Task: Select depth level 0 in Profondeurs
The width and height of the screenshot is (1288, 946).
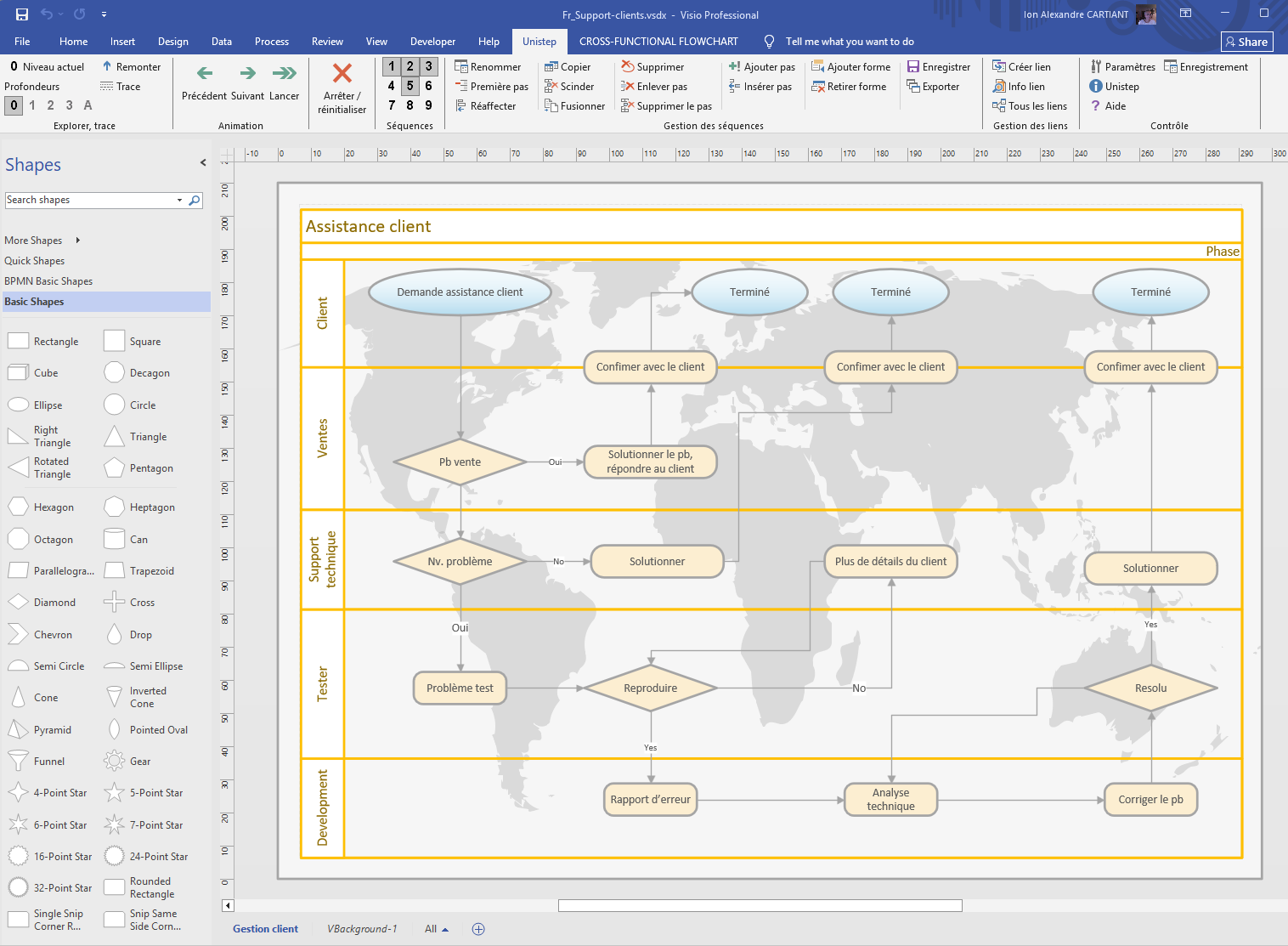Action: [14, 105]
